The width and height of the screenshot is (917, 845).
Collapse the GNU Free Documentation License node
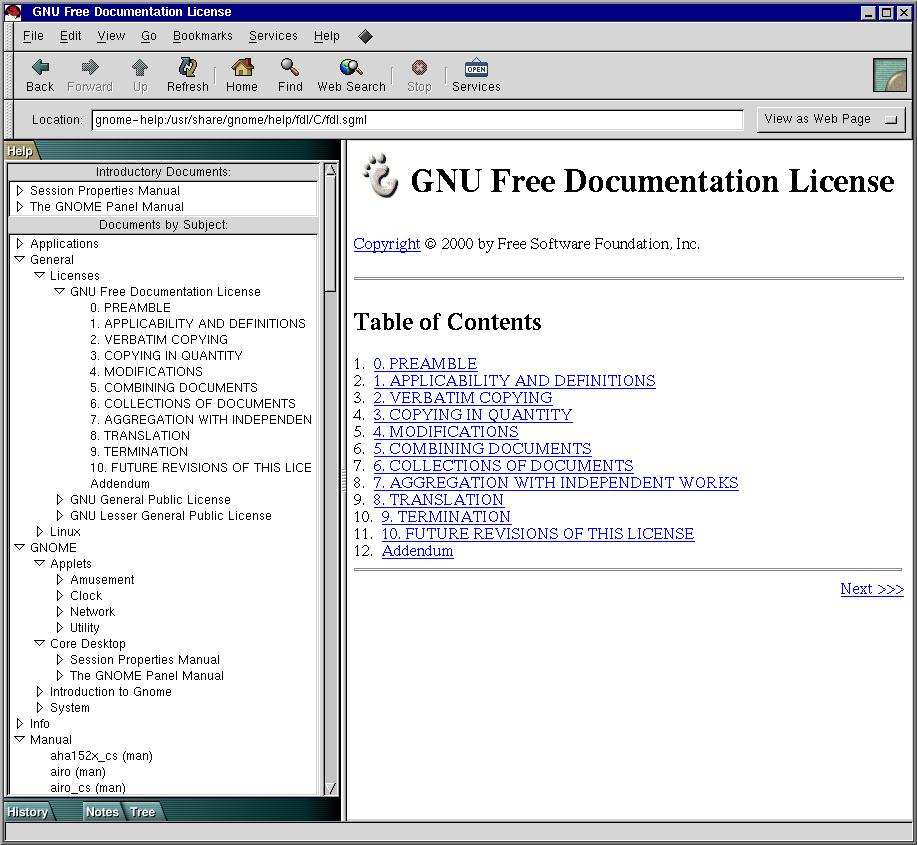(x=60, y=292)
